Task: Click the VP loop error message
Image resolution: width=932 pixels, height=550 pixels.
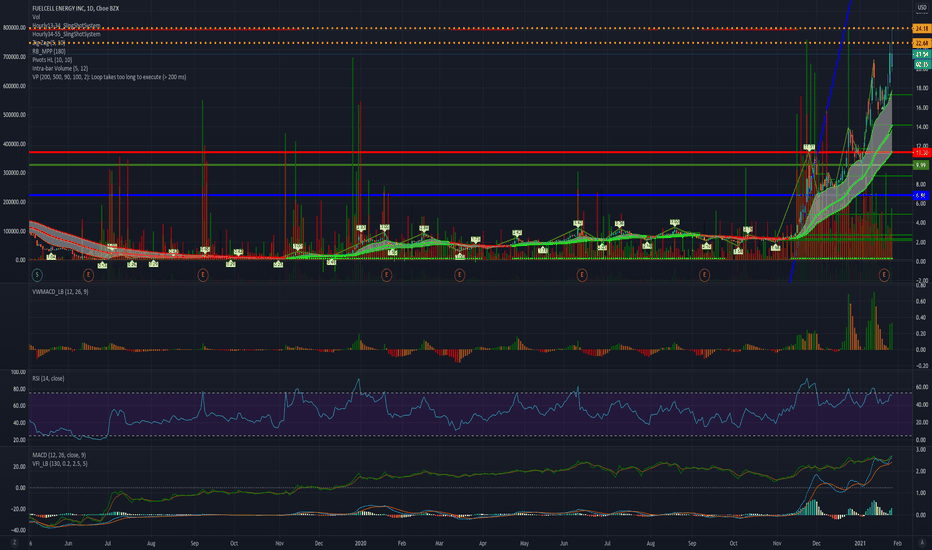Action: coord(109,77)
